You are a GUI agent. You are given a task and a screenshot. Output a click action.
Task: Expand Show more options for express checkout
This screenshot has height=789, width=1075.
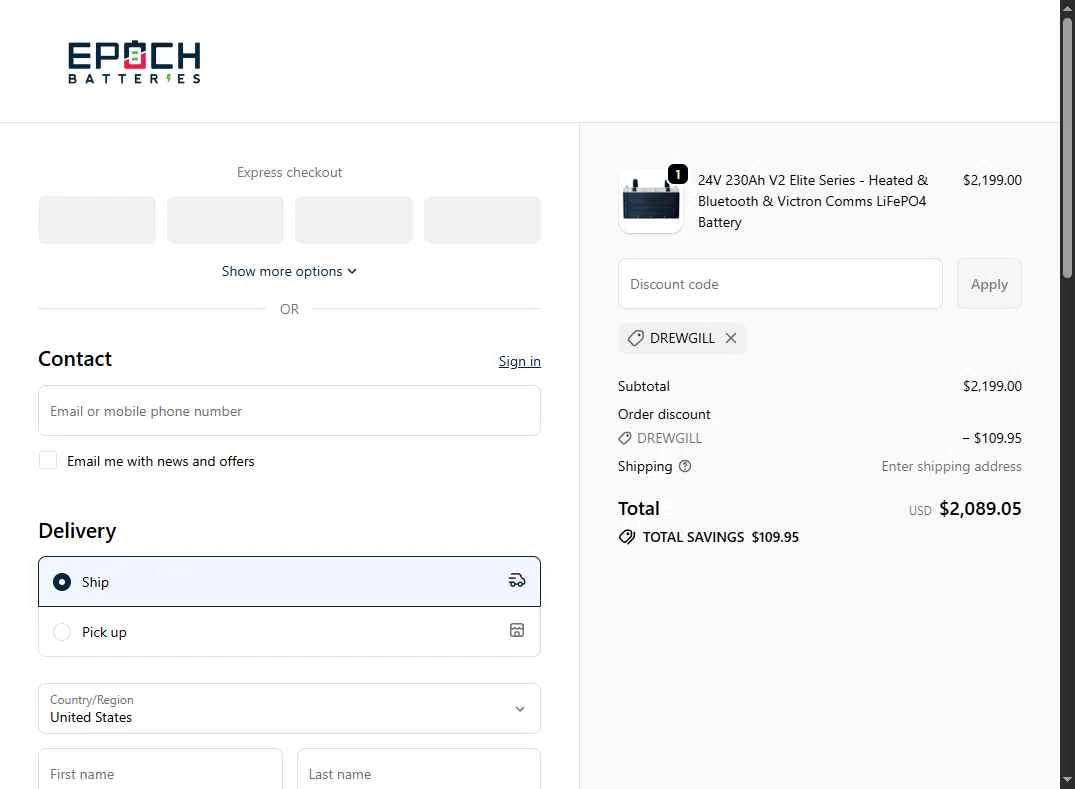coord(289,271)
